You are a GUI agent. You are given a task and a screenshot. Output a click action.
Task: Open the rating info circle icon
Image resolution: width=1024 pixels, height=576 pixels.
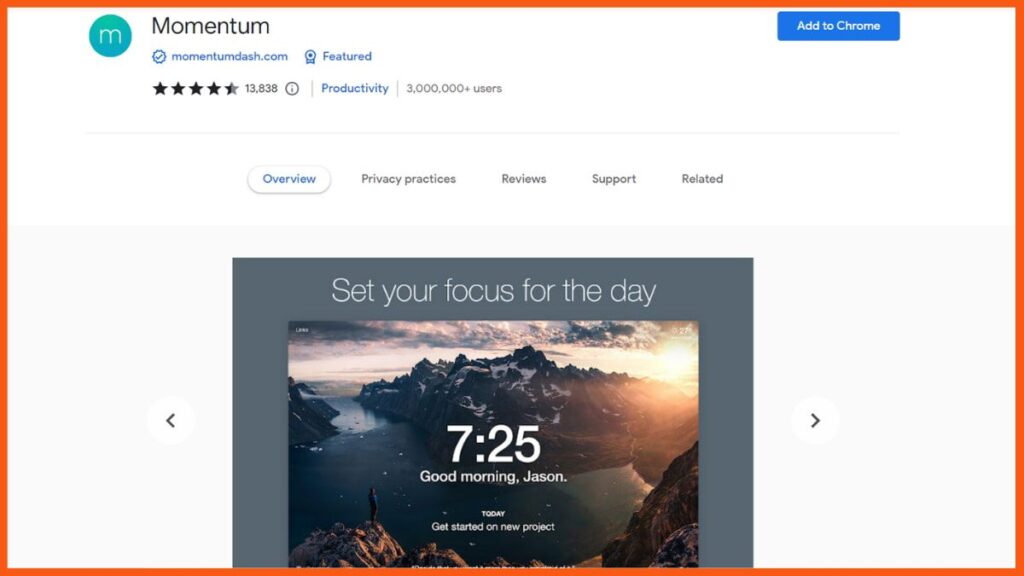coord(292,89)
